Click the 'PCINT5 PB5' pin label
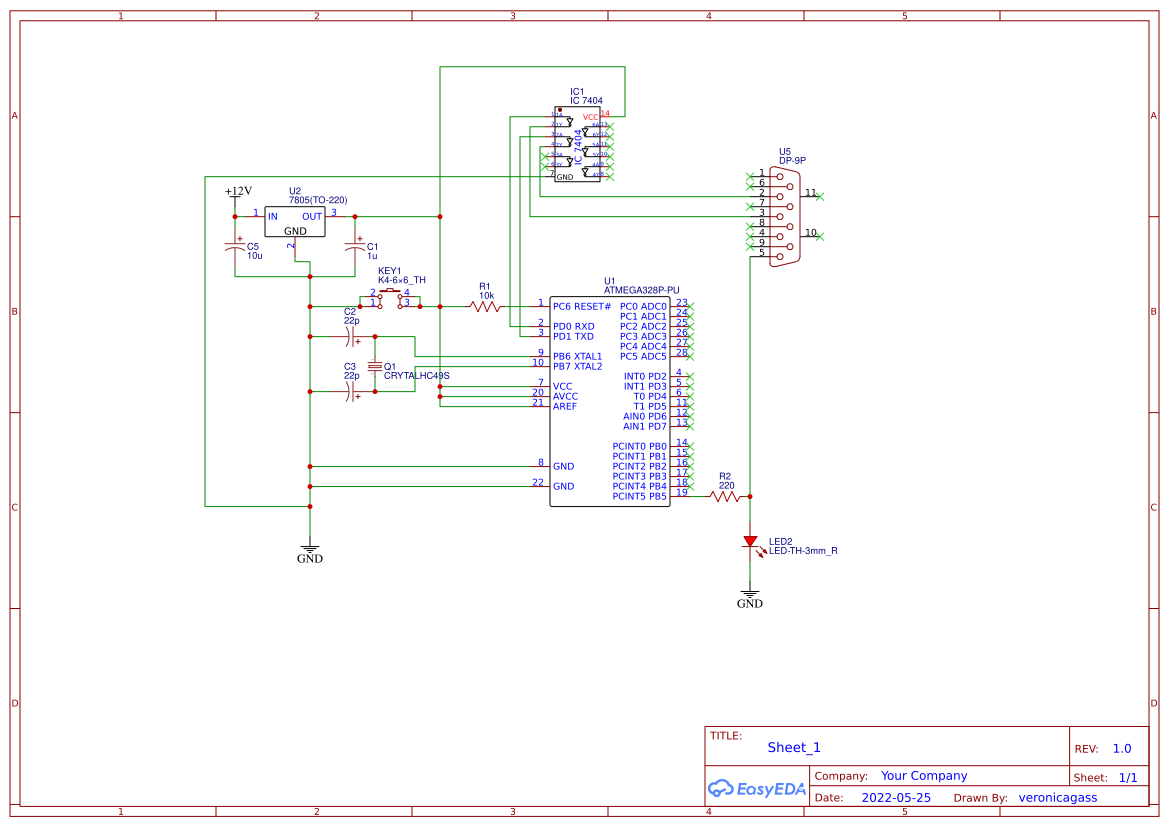Viewport: 1169px width, 827px height. (640, 497)
